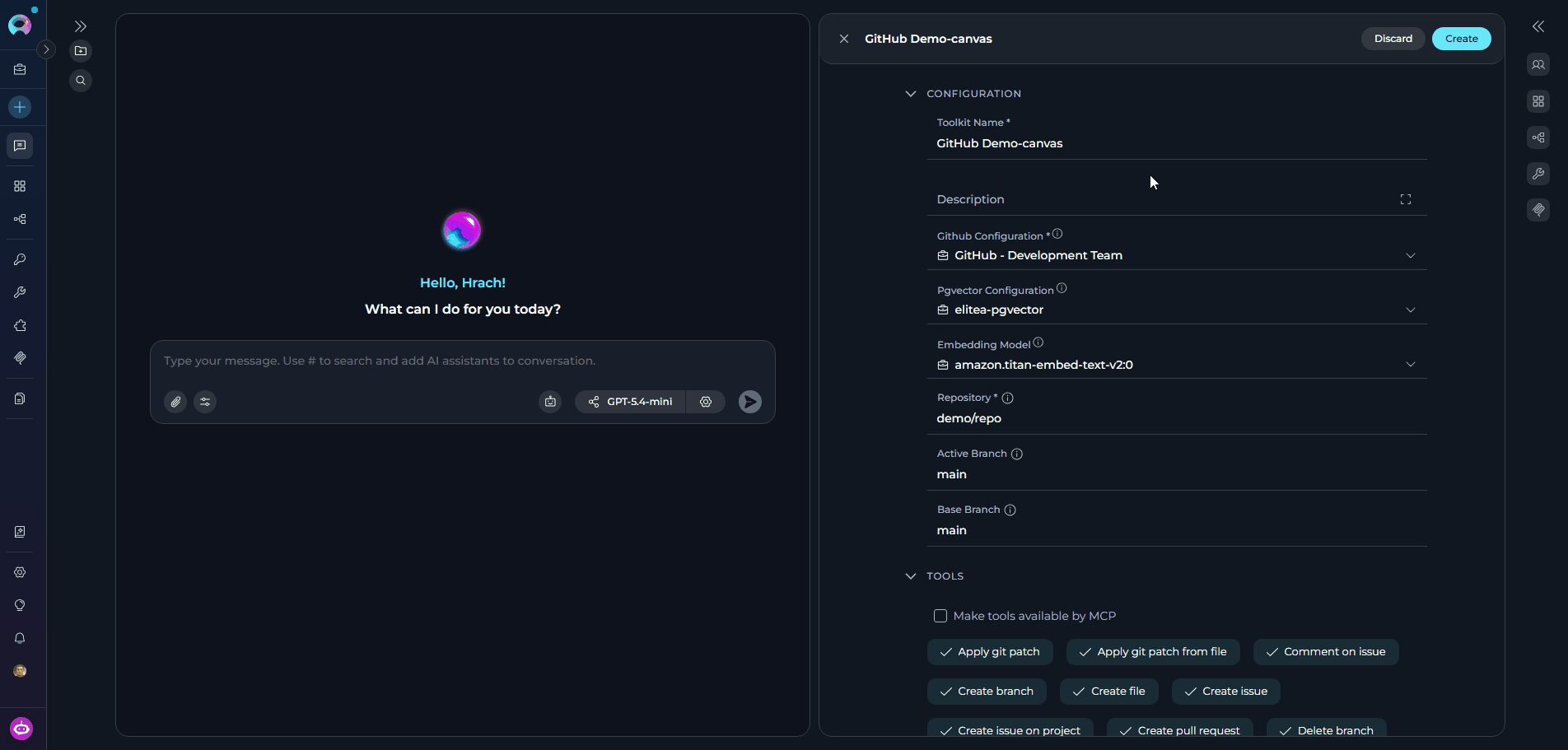Open the note-with-pencil icon in the lower left sidebar
This screenshot has height=750, width=1568.
pos(20,532)
